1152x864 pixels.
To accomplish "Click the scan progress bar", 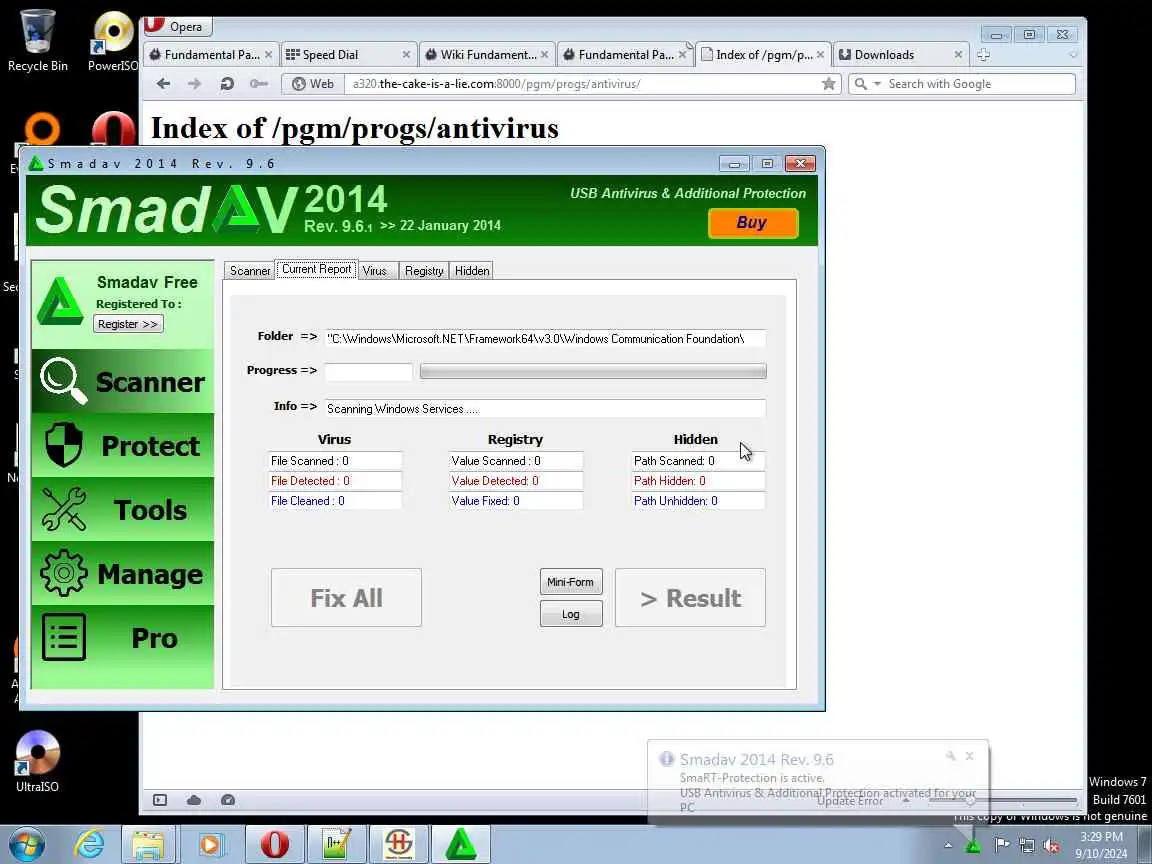I will tap(593, 371).
